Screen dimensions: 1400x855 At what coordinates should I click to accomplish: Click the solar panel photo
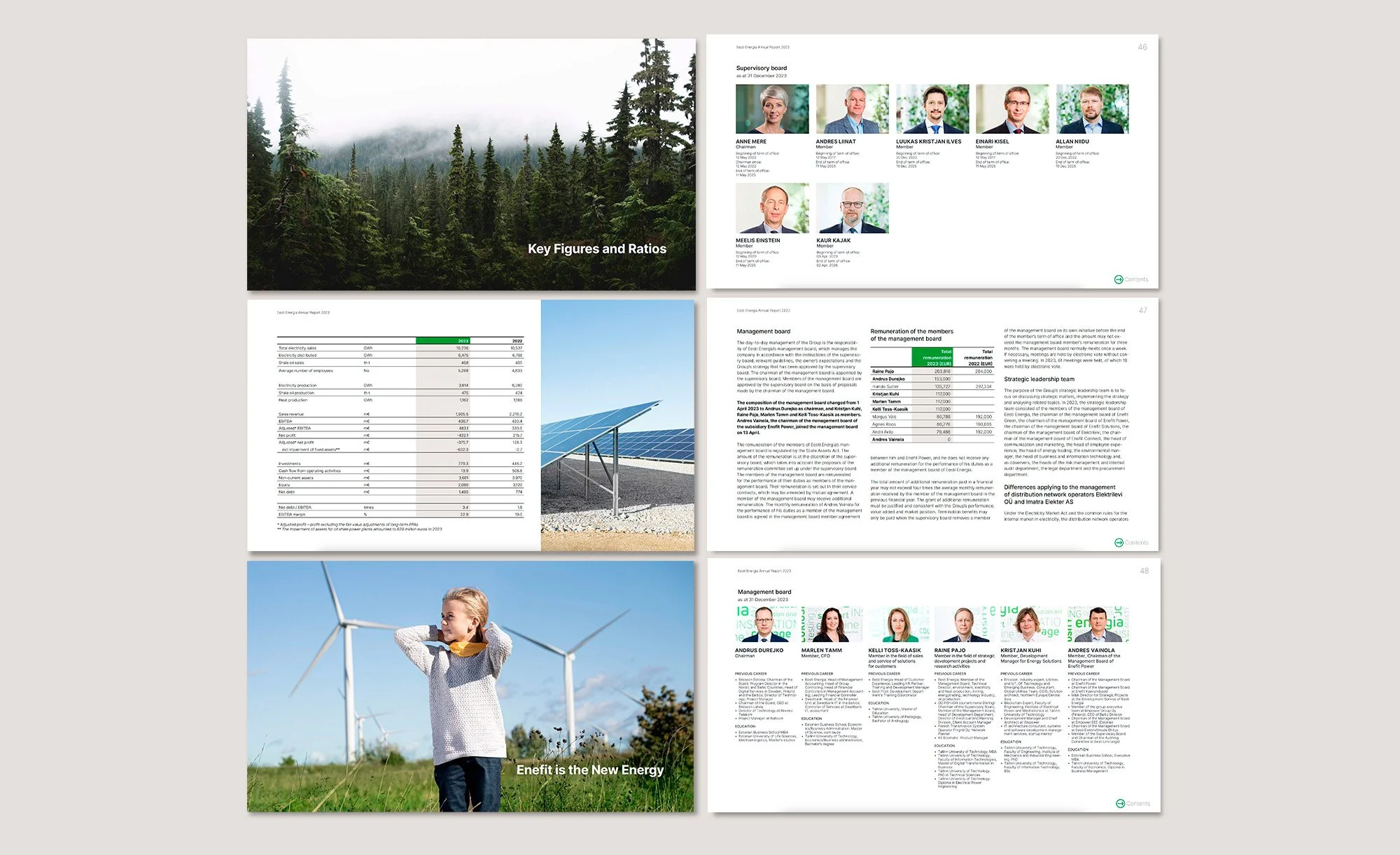point(617,425)
